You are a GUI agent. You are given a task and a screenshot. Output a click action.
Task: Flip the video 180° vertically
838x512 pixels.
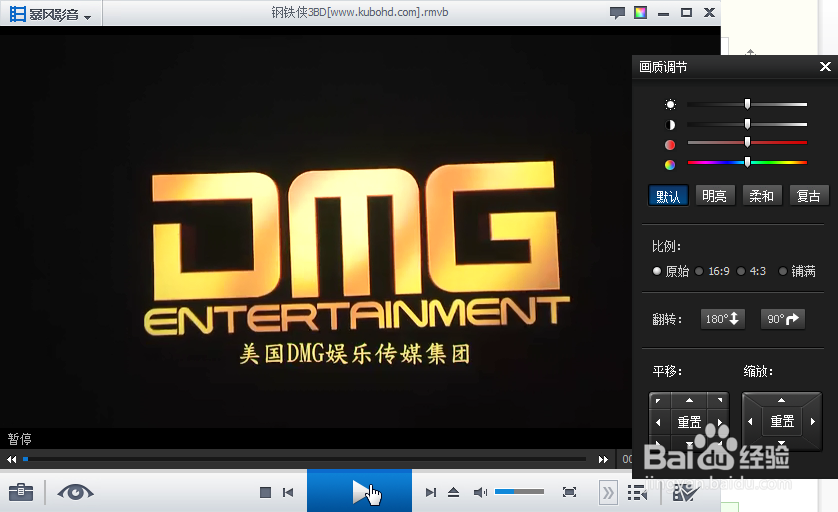point(723,319)
